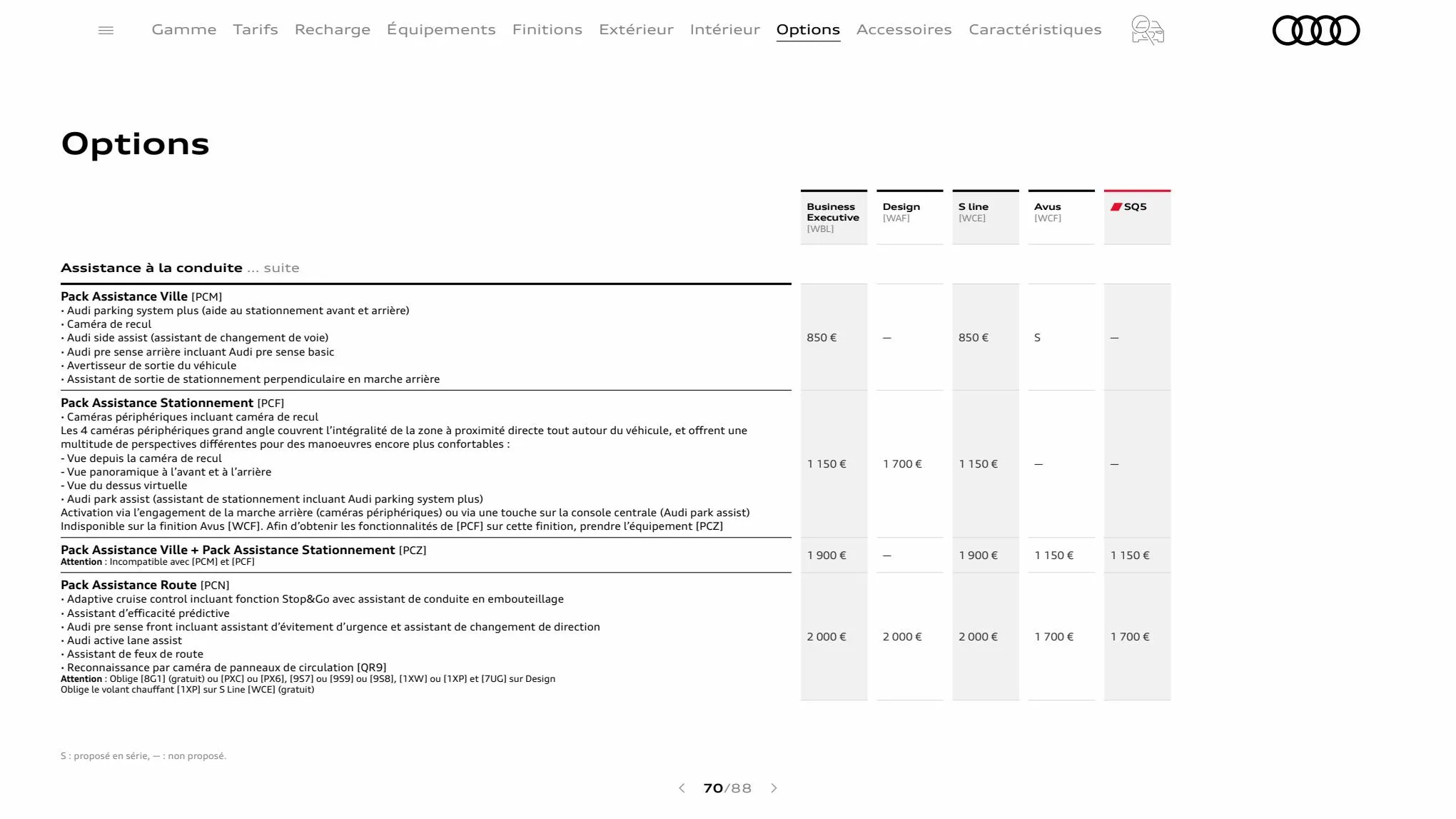Click 'Vue du dessus virtuelle' line
This screenshot has width=1456, height=819.
click(124, 486)
